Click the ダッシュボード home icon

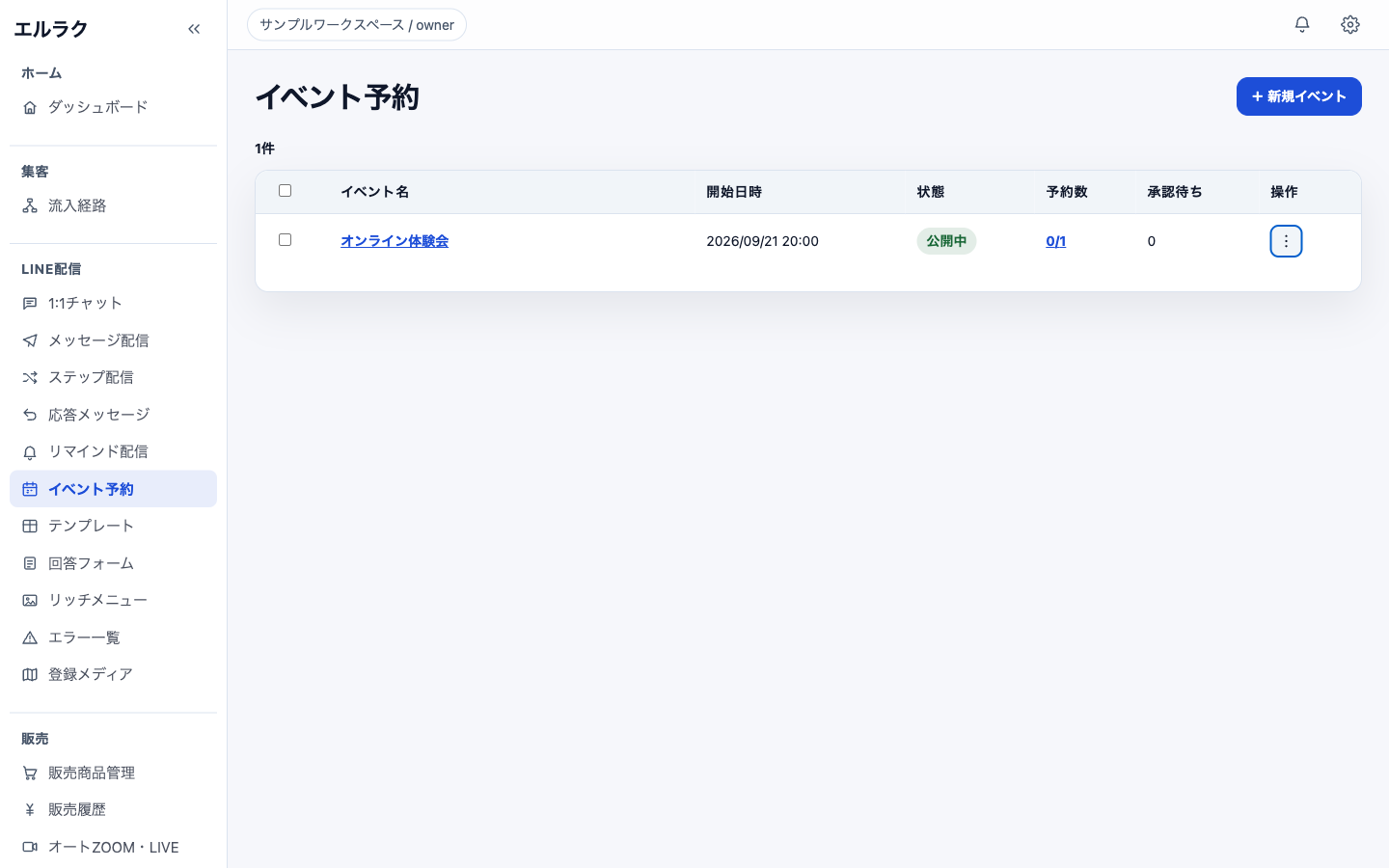coord(30,107)
